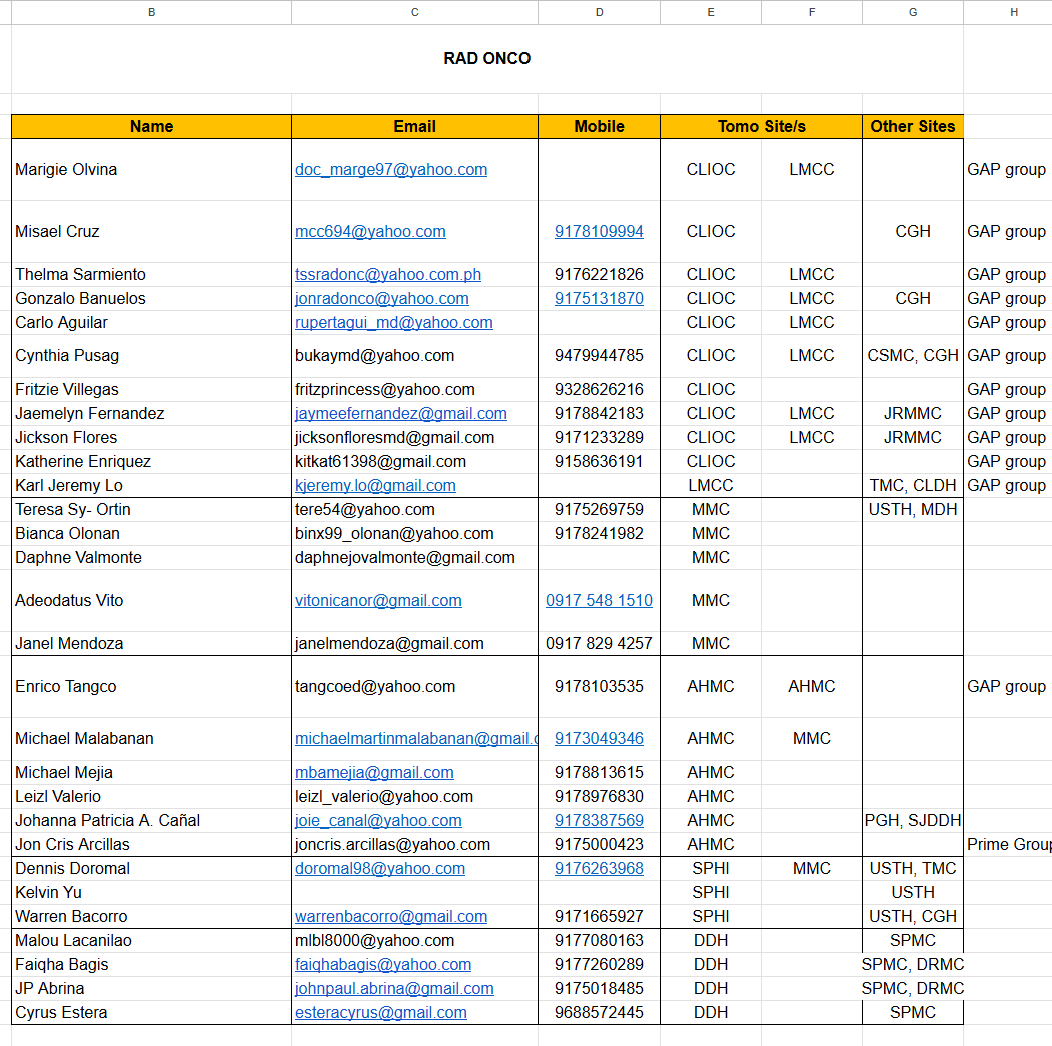The width and height of the screenshot is (1052, 1046).
Task: Open faiqhabagis@yahoo.com email link
Action: pos(383,964)
